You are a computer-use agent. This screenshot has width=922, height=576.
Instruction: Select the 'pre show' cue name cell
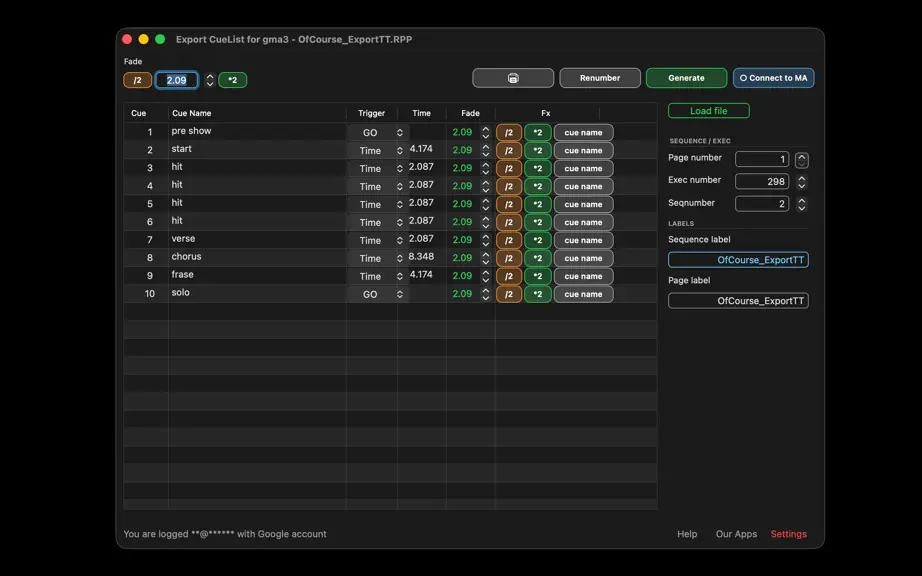(258, 131)
